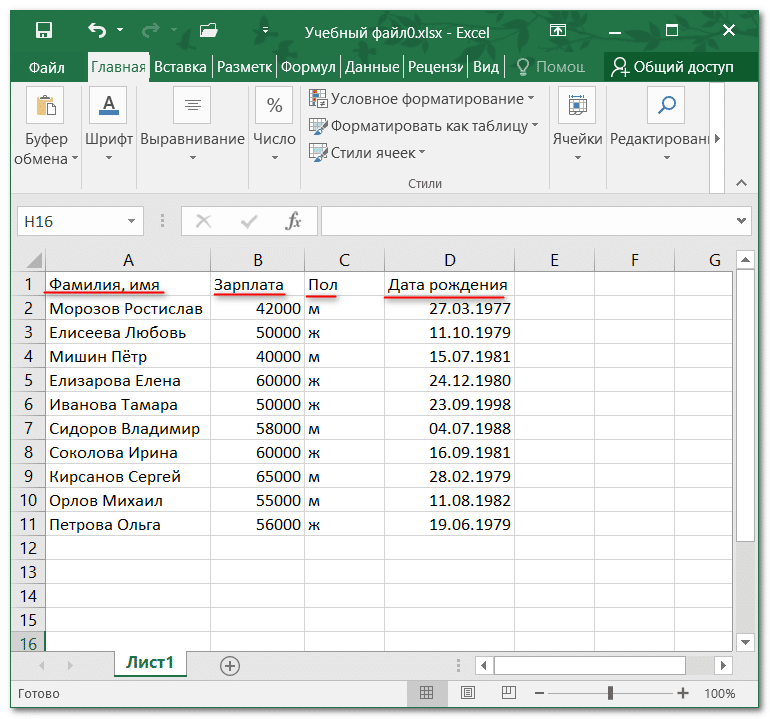Click cell containing Петрова Ольга

pos(128,525)
